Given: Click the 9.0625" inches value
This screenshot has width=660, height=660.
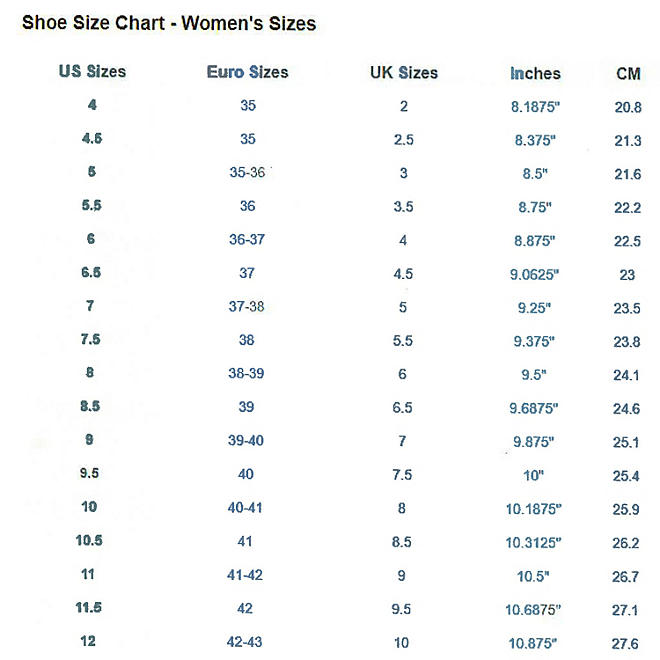Looking at the screenshot, I should tap(535, 274).
